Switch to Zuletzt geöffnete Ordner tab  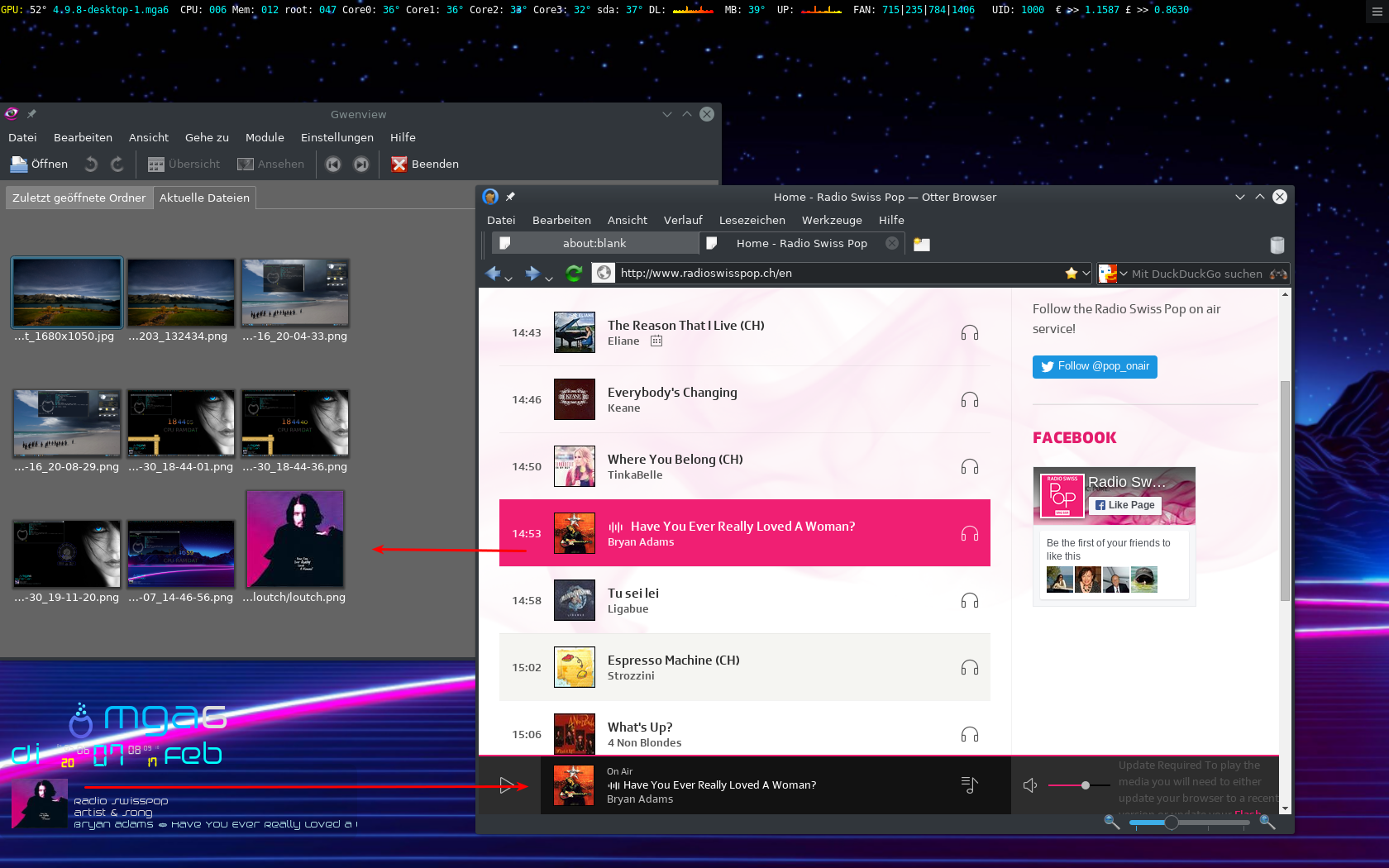click(79, 198)
